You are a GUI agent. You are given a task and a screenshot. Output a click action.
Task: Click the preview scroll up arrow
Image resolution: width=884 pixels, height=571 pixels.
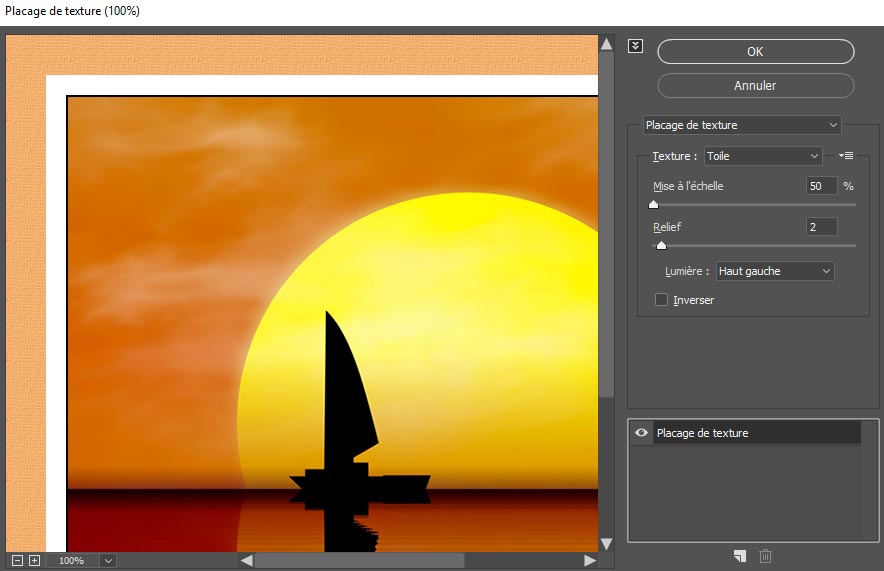point(606,44)
